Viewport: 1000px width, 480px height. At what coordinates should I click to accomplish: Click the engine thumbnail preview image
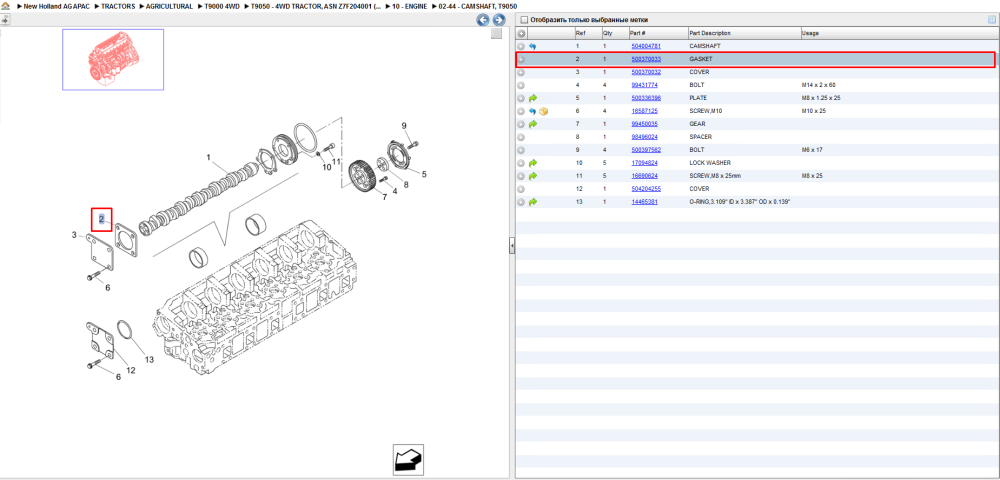point(113,59)
